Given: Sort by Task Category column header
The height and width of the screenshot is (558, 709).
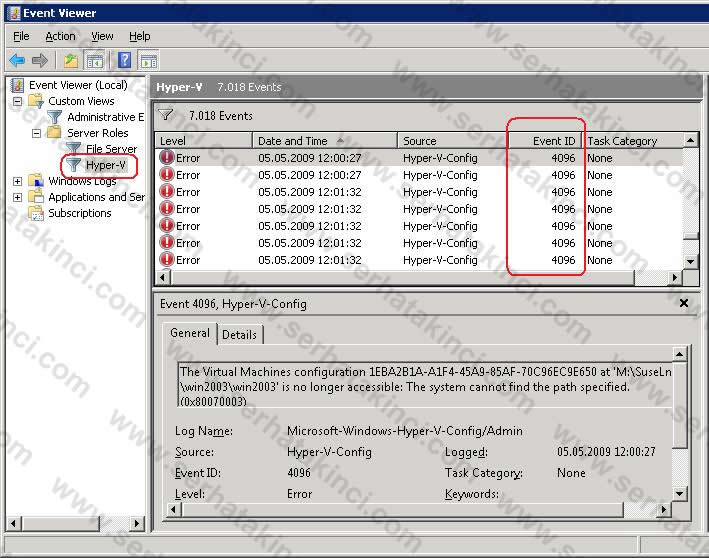Looking at the screenshot, I should pyautogui.click(x=633, y=141).
